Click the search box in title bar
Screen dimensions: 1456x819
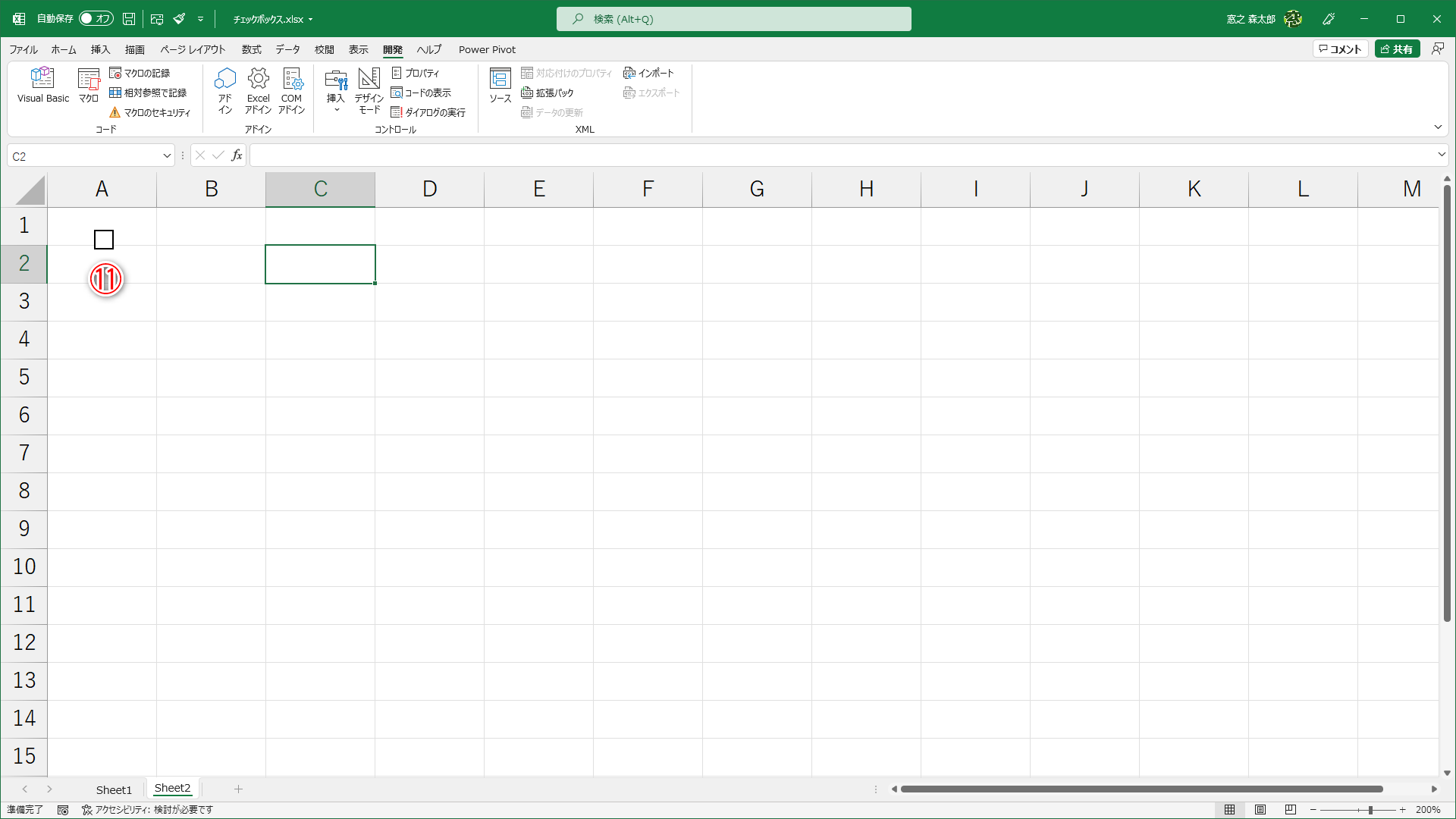pos(733,19)
